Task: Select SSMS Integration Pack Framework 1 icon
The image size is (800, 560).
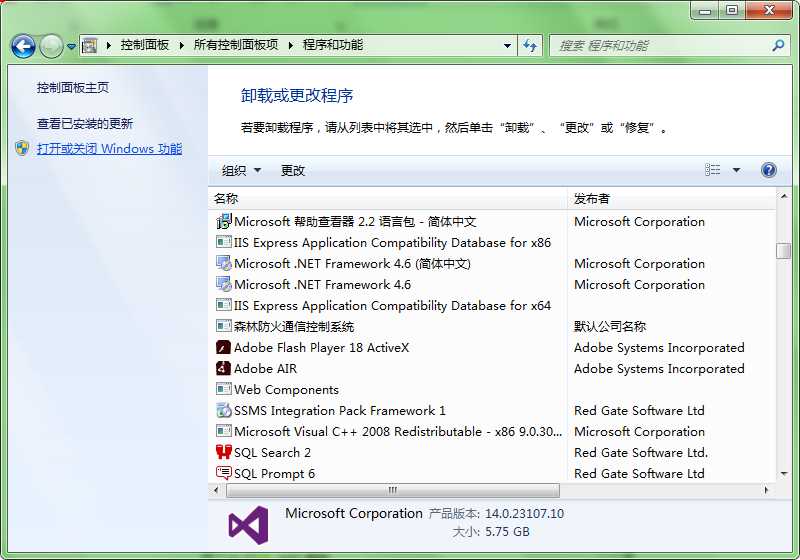Action: [223, 410]
